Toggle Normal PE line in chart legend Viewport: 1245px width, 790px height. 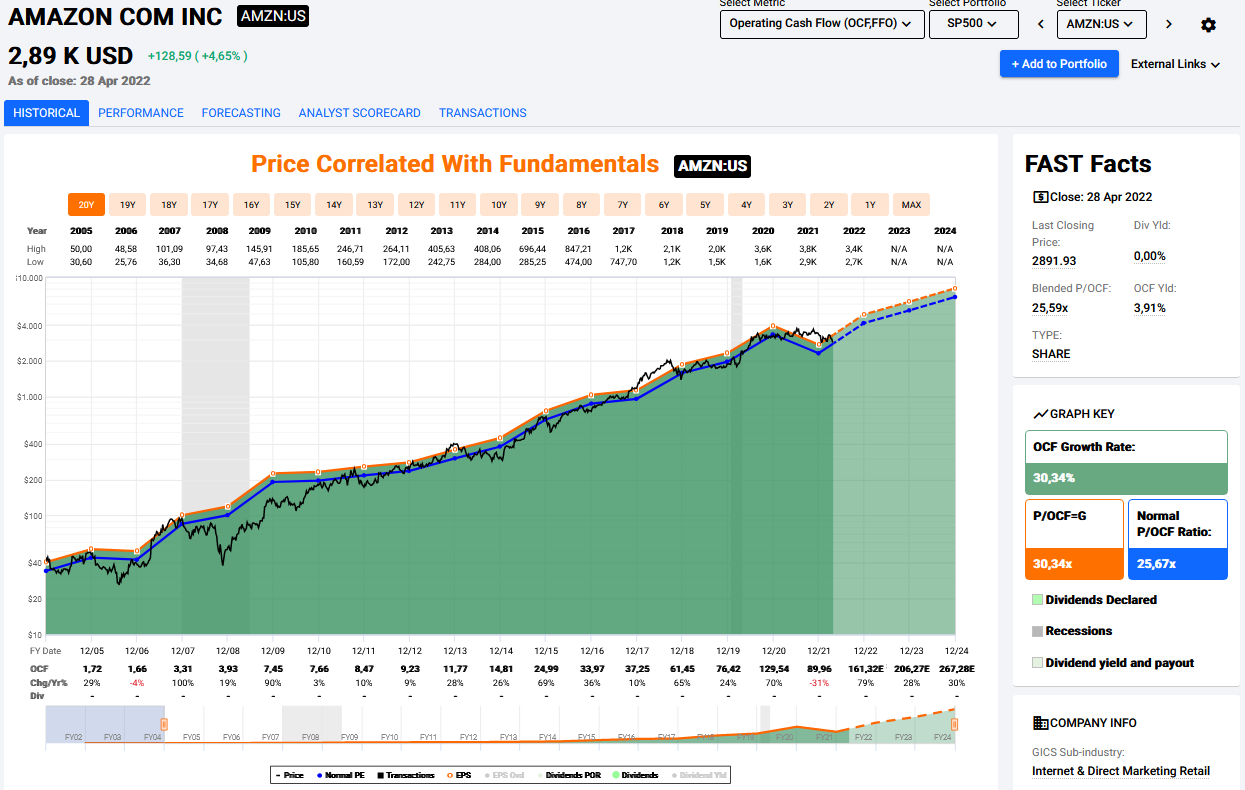pos(340,775)
